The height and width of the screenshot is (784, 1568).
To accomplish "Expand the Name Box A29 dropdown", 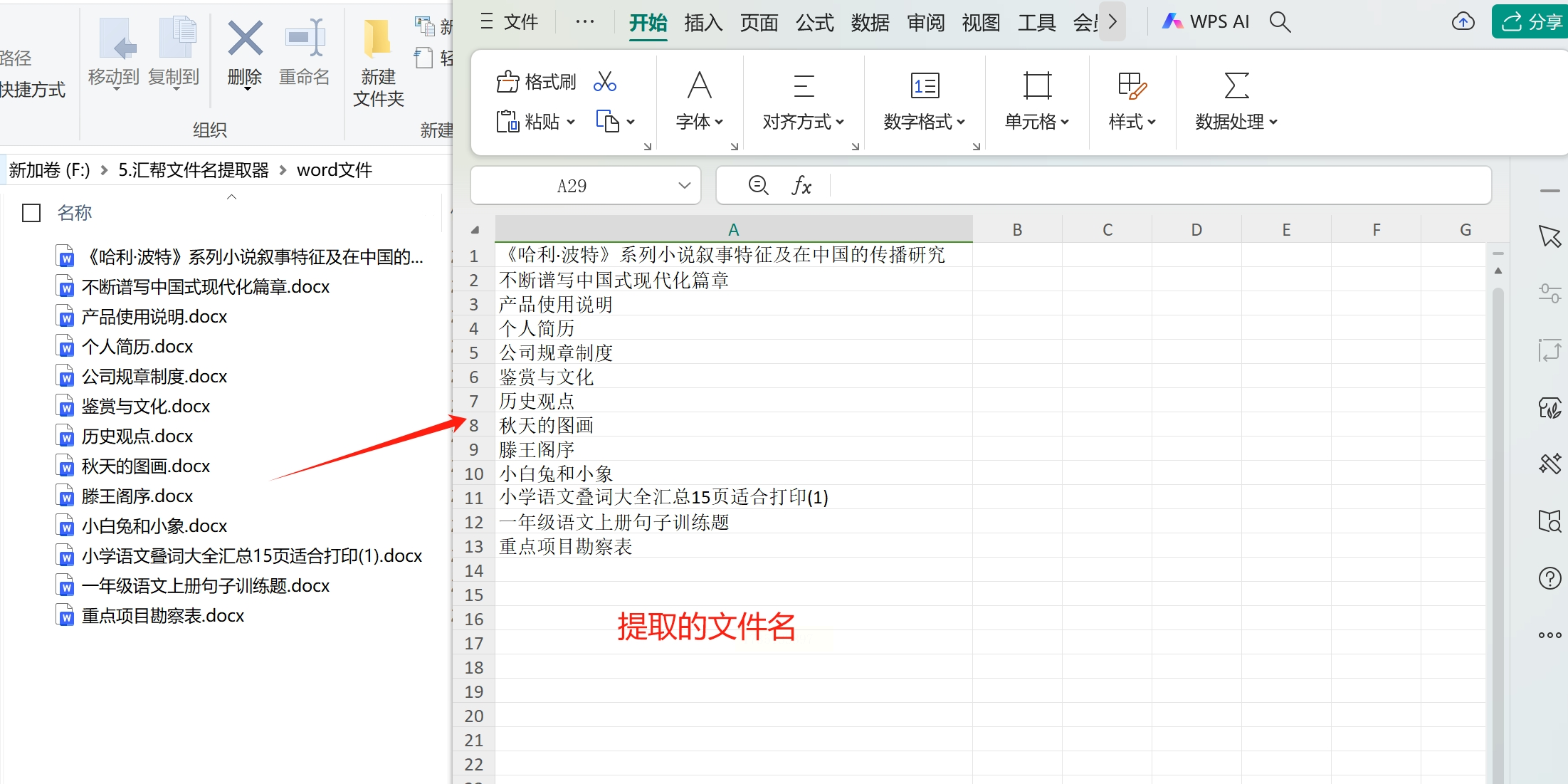I will pyautogui.click(x=684, y=186).
